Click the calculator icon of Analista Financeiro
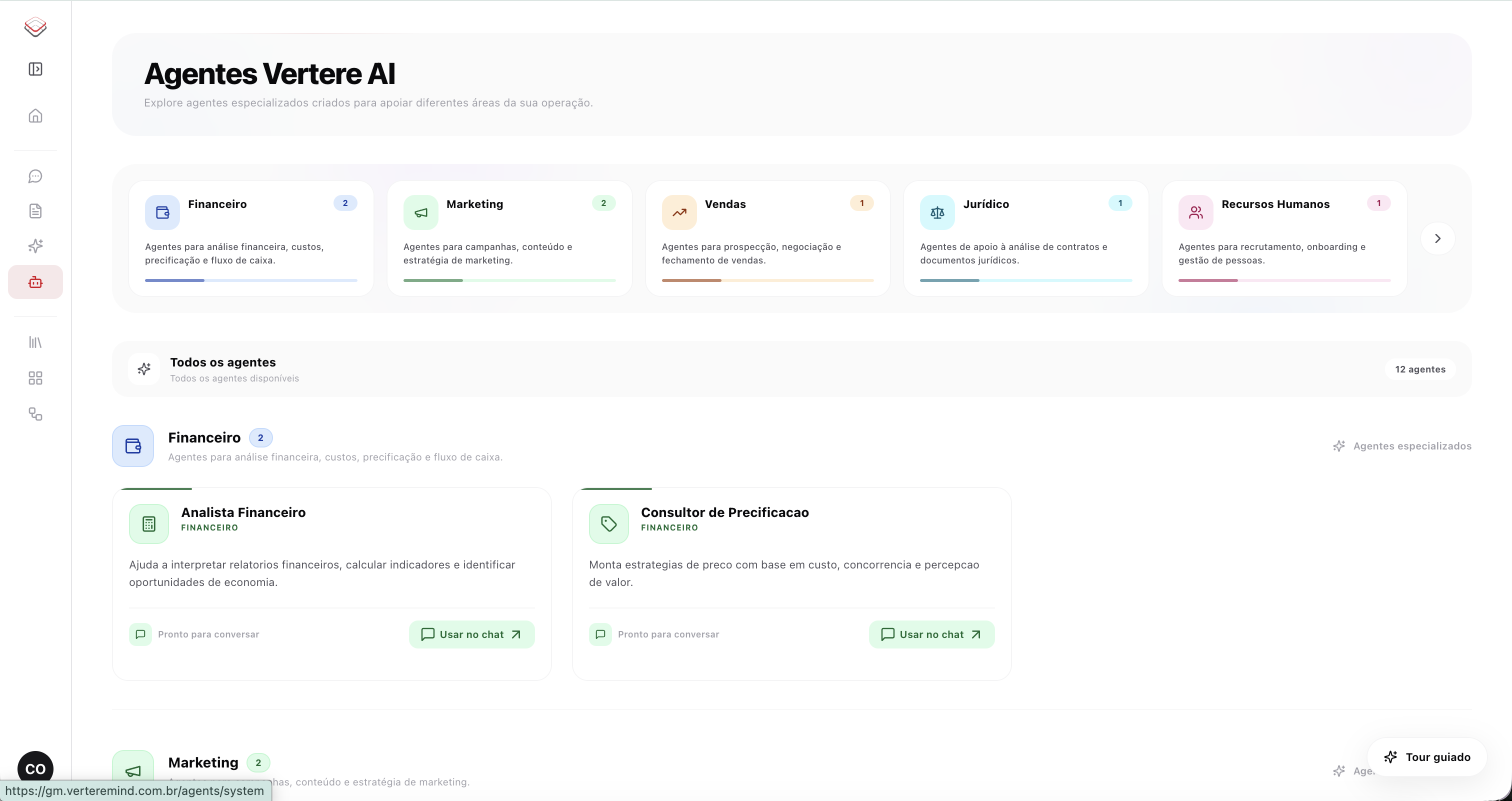Viewport: 1512px width, 801px height. click(149, 524)
